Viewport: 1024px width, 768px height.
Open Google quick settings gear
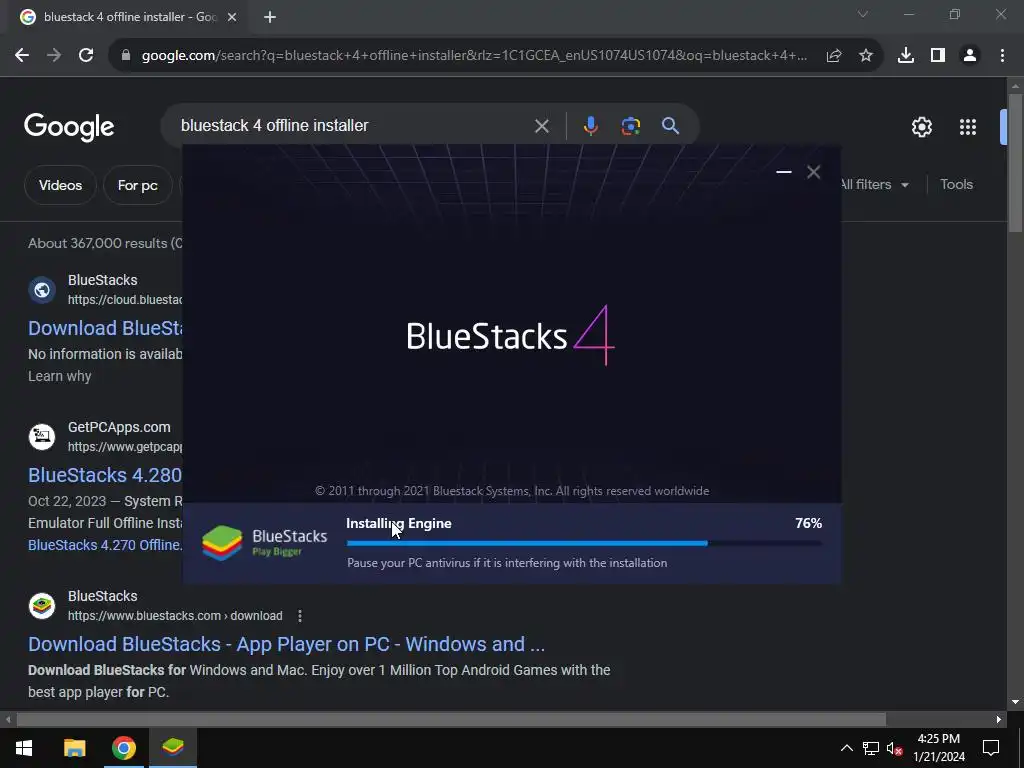(x=922, y=127)
